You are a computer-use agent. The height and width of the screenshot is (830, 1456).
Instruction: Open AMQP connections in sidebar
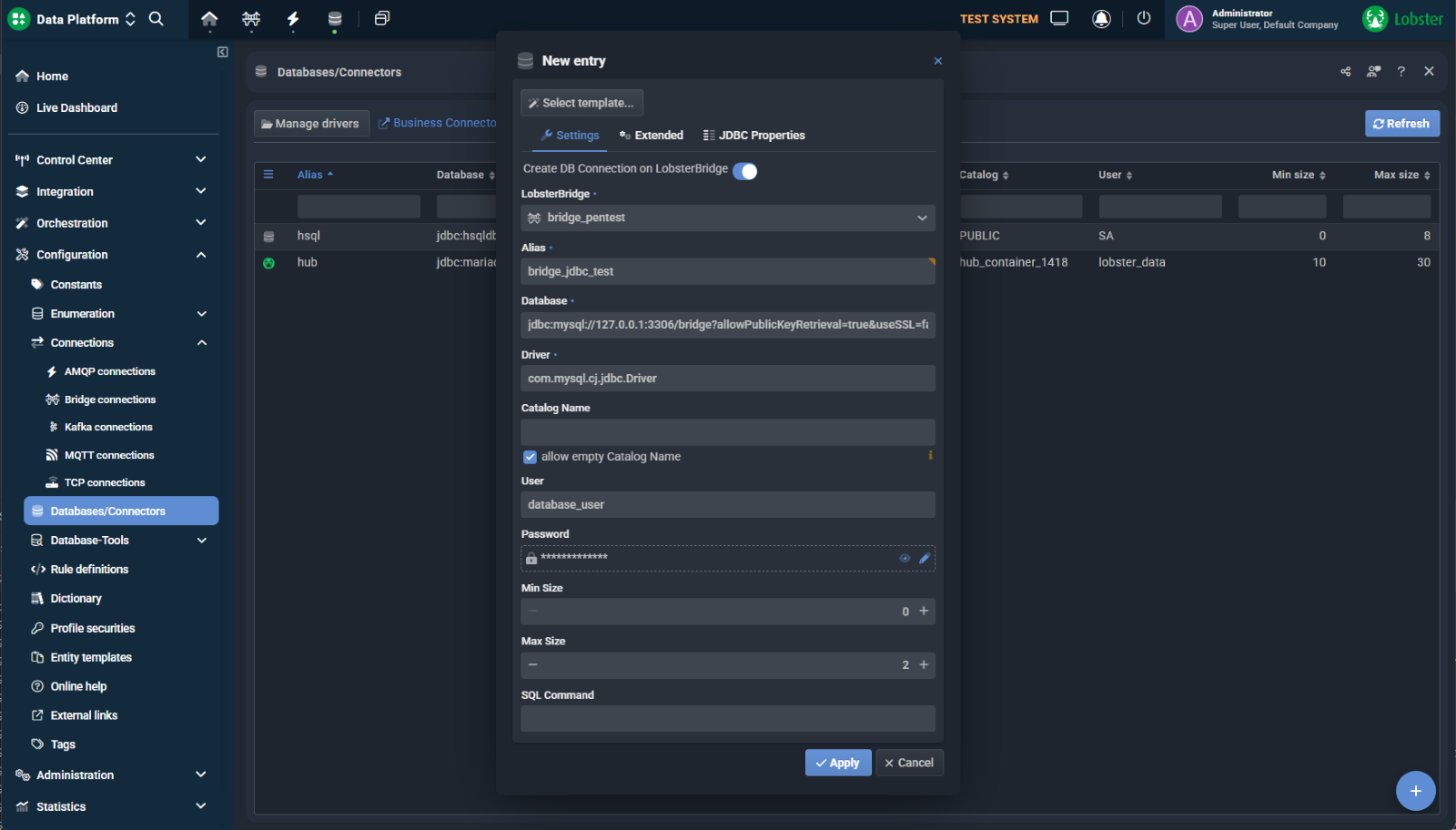(109, 371)
